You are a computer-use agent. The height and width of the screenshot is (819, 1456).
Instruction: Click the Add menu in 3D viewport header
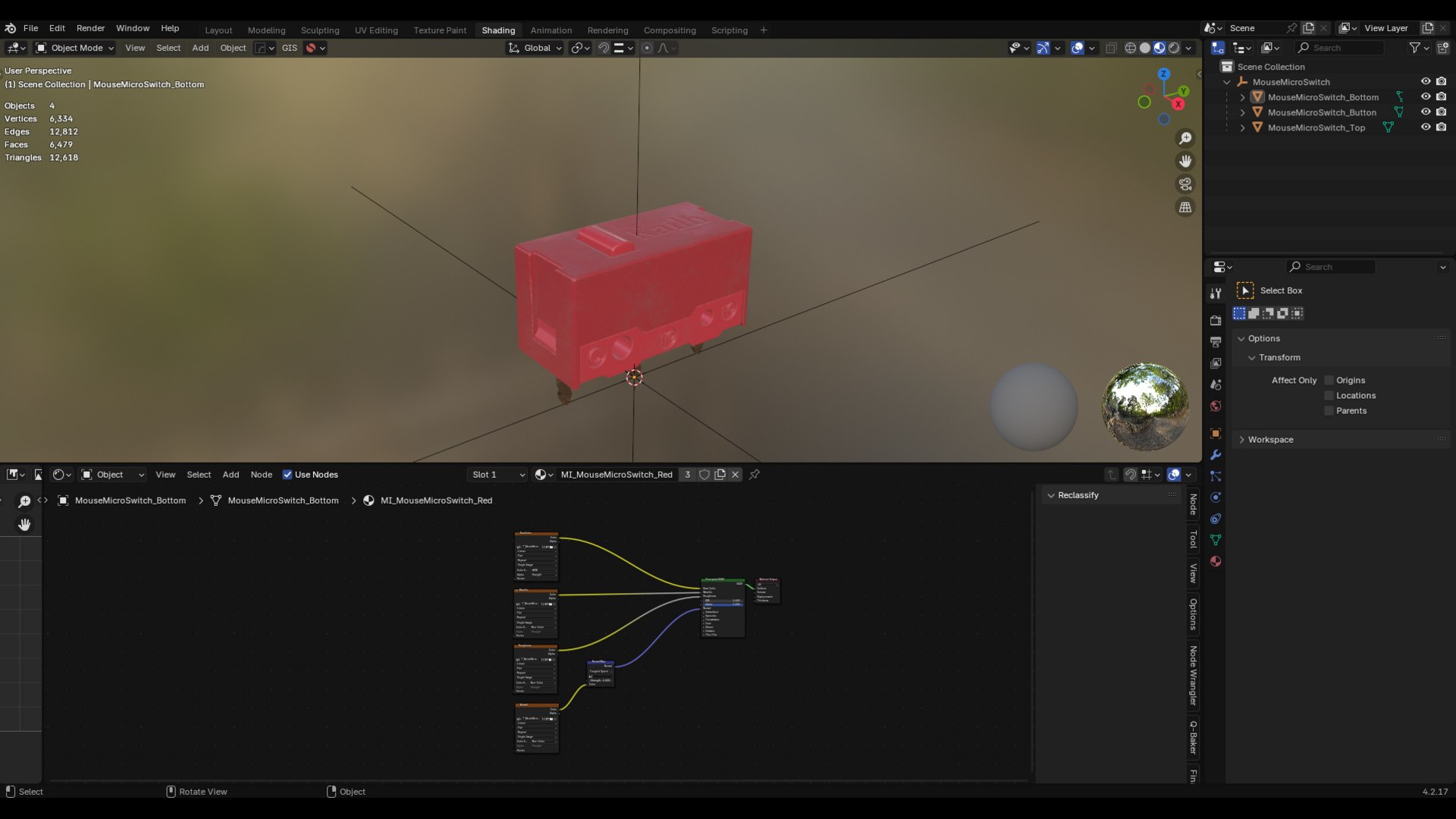tap(200, 48)
